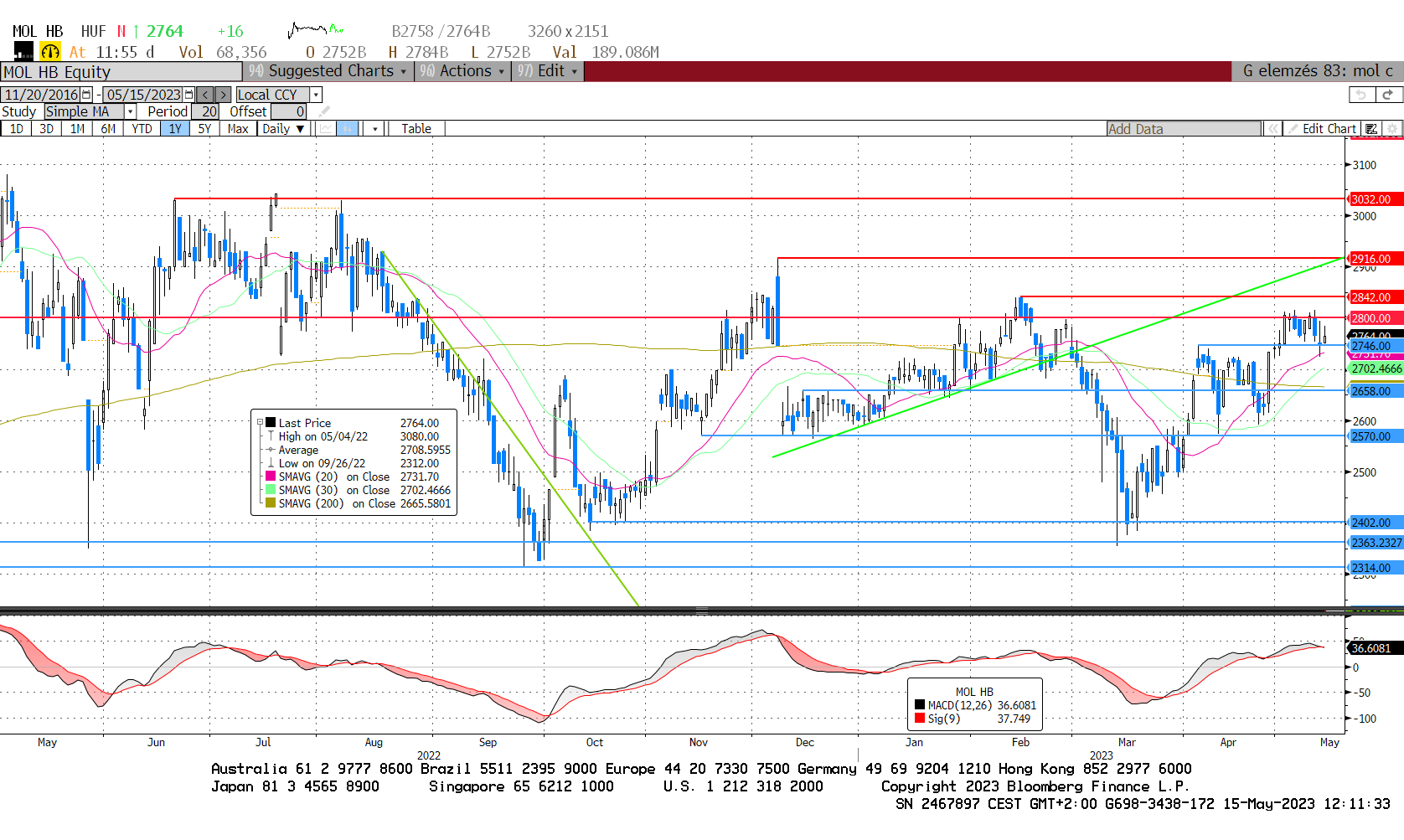The height and width of the screenshot is (840, 1404).
Task: Click the High marker icon in the legend
Action: point(271,436)
